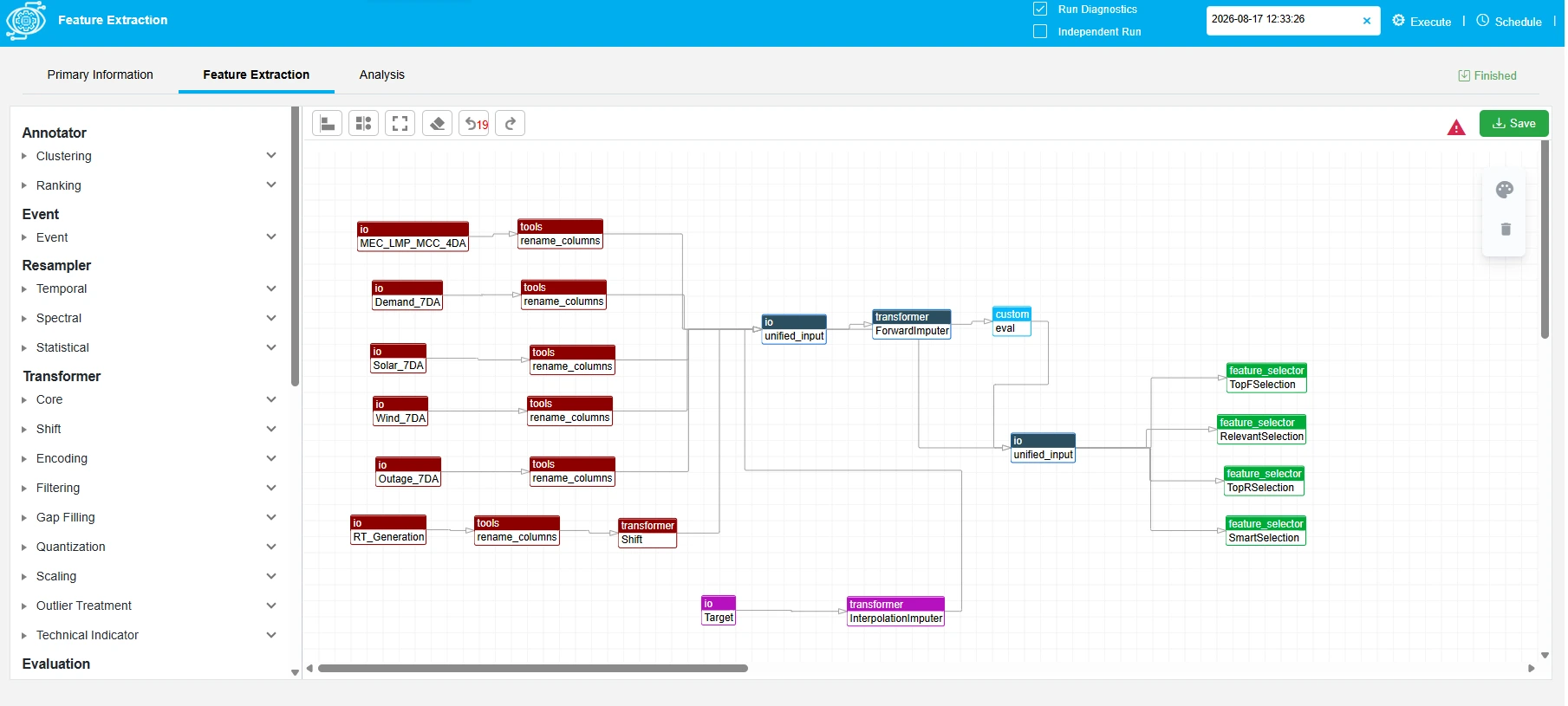Click the fit-to-screen fullscreen icon
1568x706 pixels.
(x=400, y=124)
